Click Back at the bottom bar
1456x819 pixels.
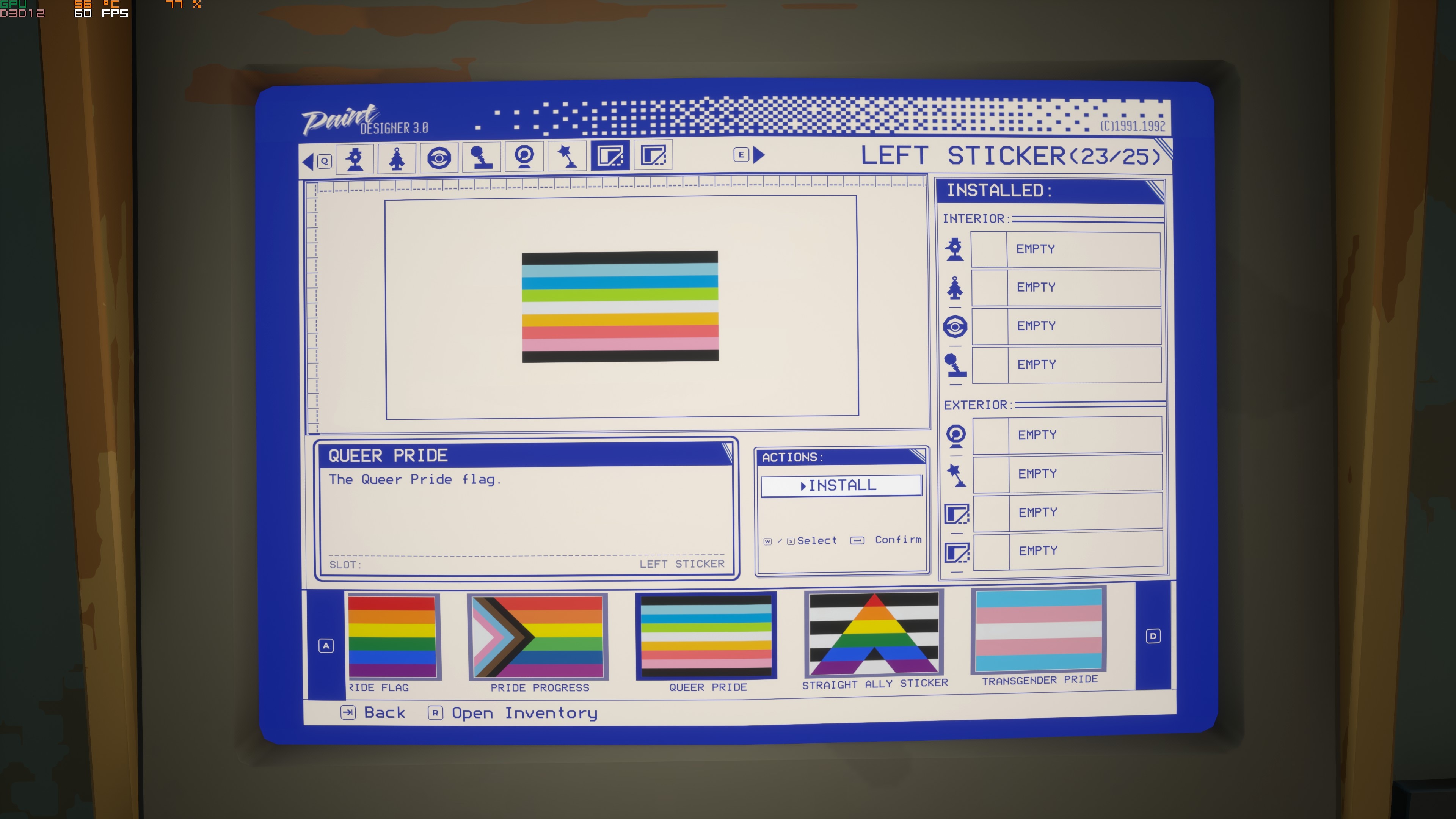click(384, 713)
